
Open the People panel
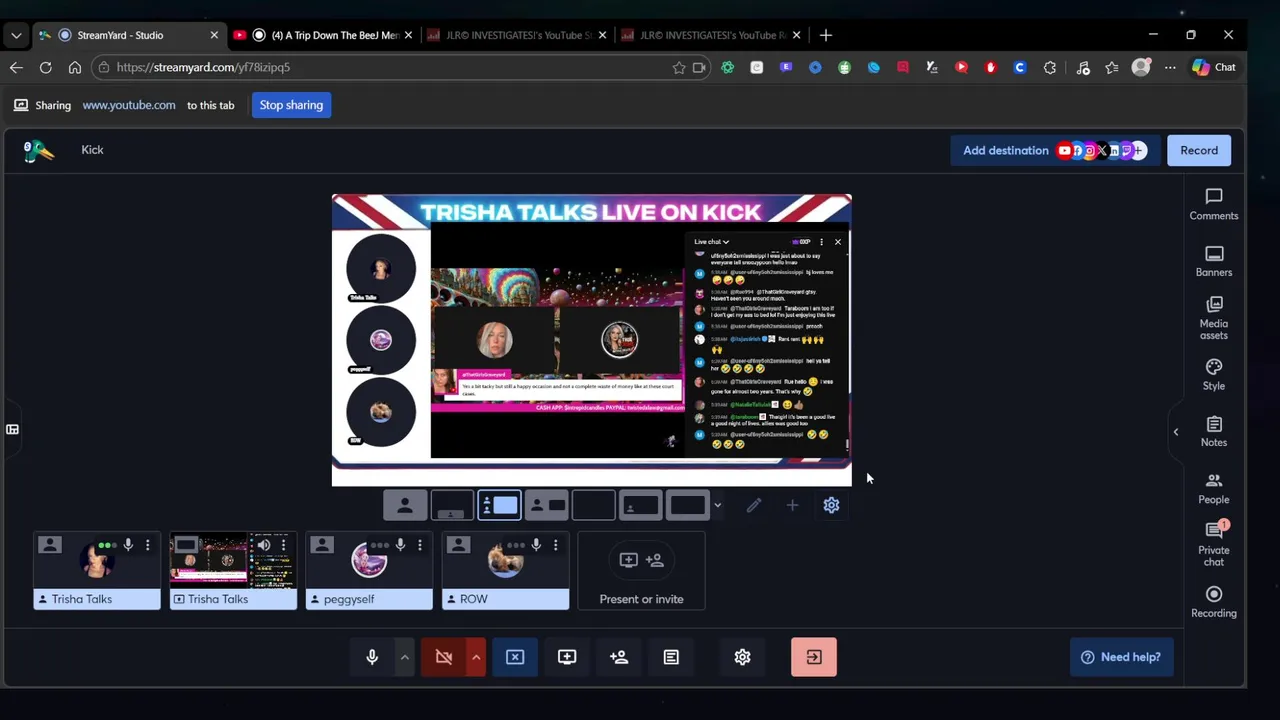pyautogui.click(x=1213, y=489)
